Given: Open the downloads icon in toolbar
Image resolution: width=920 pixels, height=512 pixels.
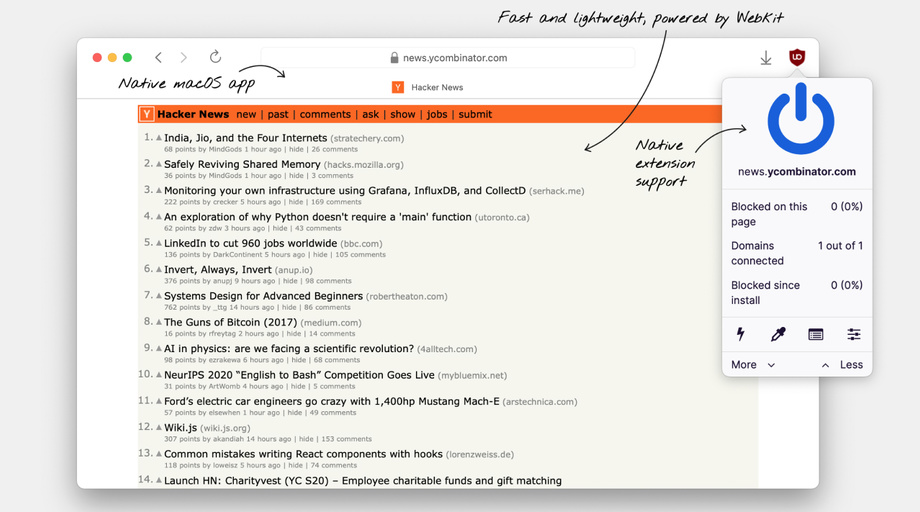Looking at the screenshot, I should [x=766, y=57].
